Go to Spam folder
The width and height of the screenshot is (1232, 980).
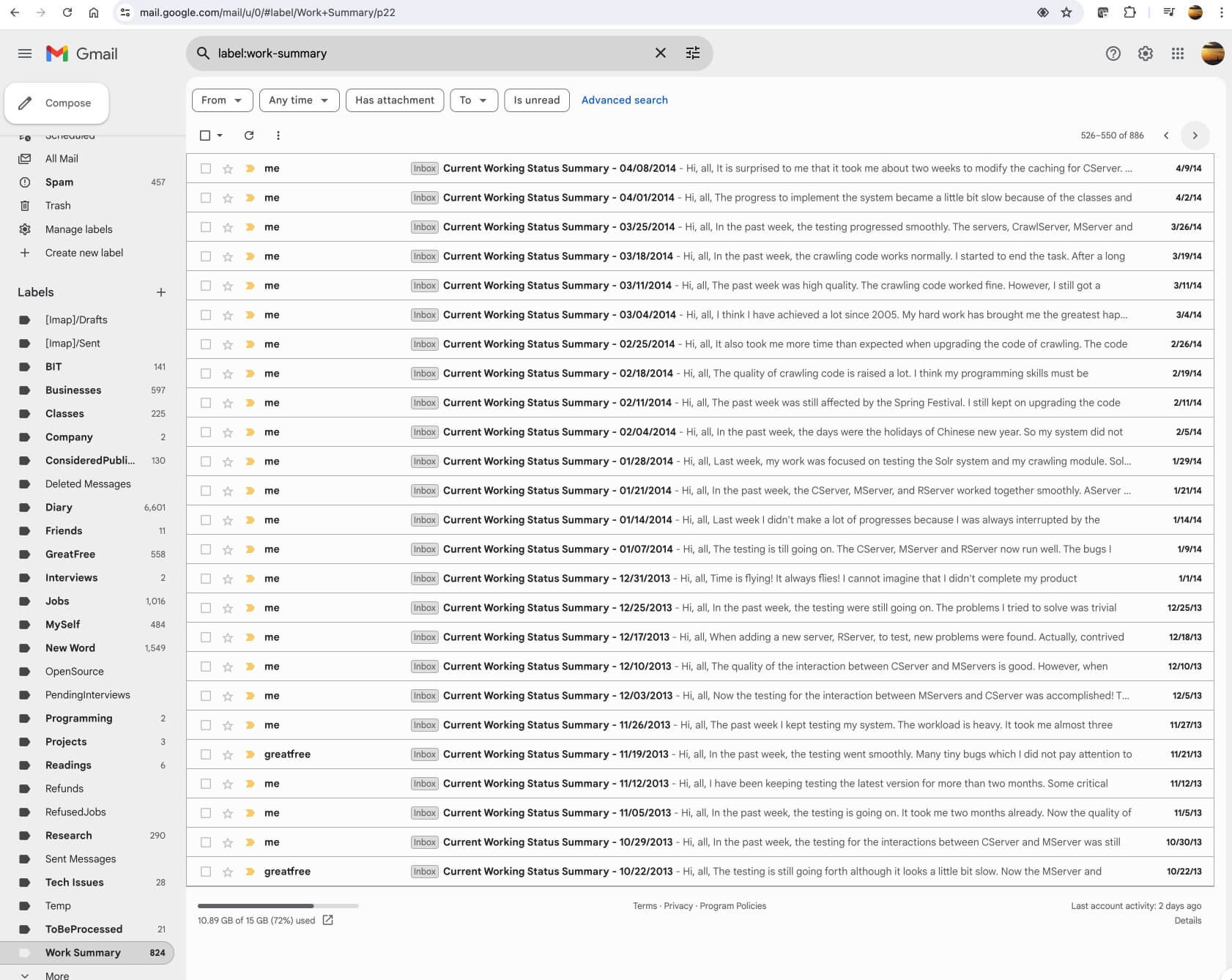coord(87,182)
